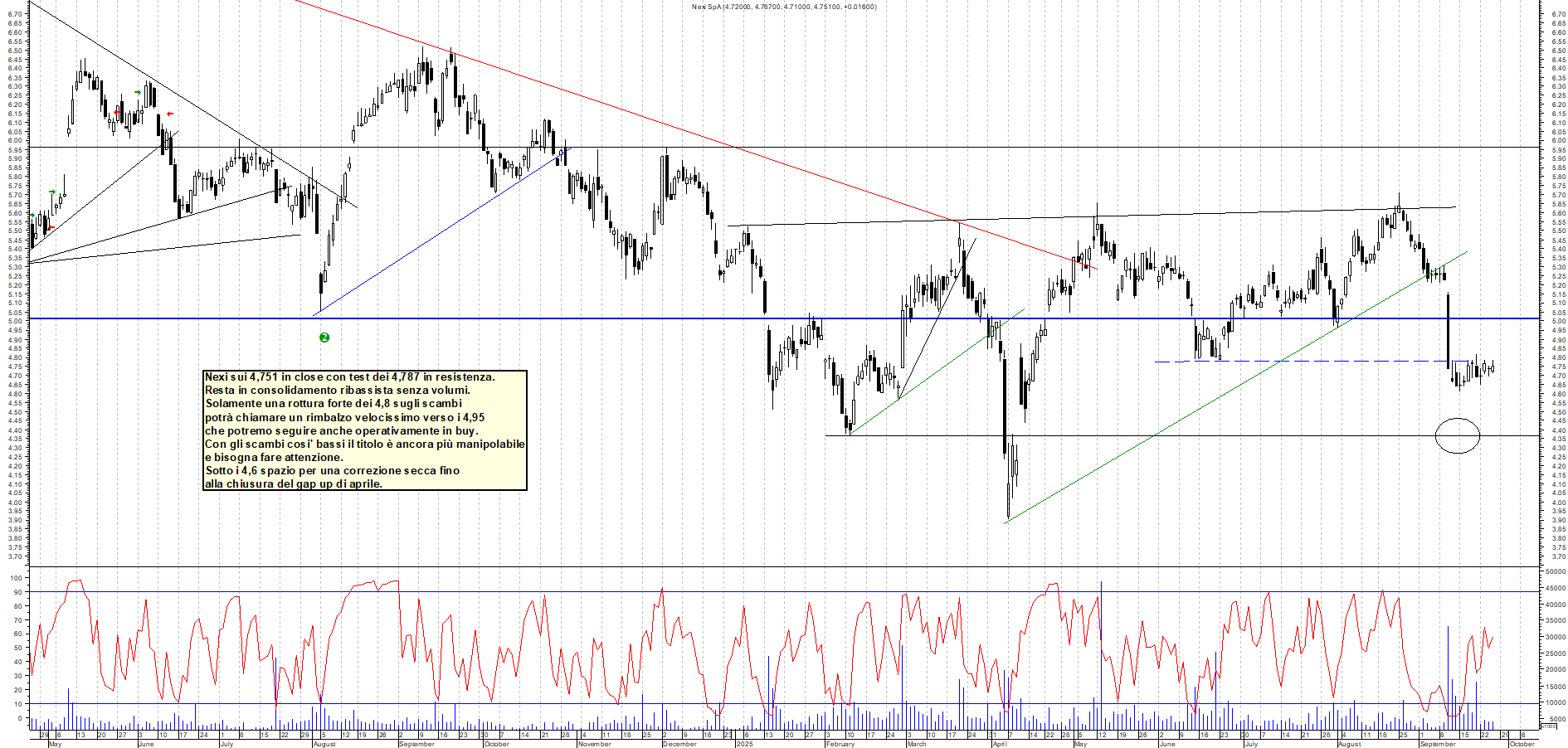Click the April label on the date axis
This screenshot has height=748, width=1568.
(x=1001, y=744)
